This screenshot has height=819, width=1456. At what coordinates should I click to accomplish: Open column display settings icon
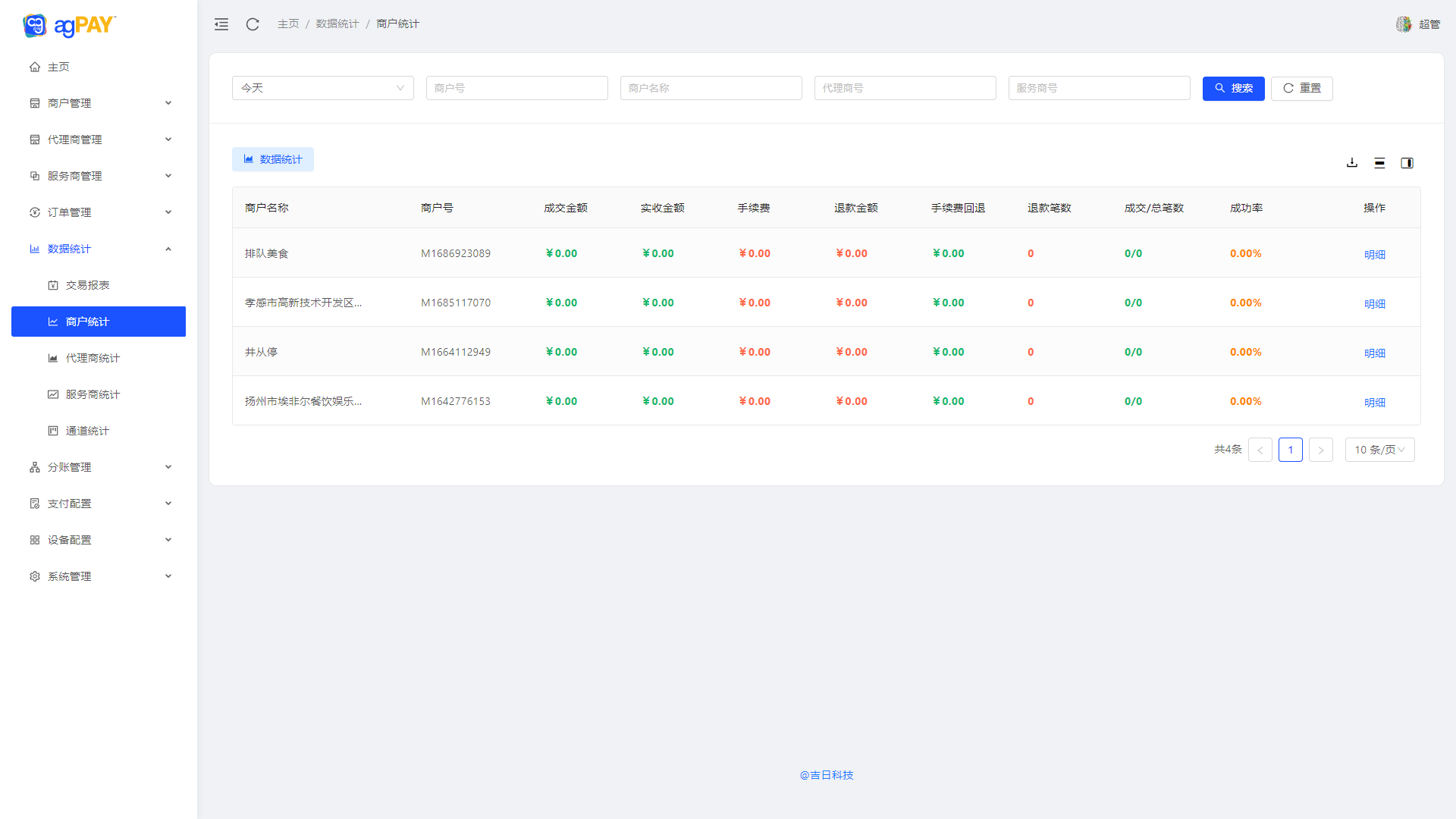point(1407,162)
